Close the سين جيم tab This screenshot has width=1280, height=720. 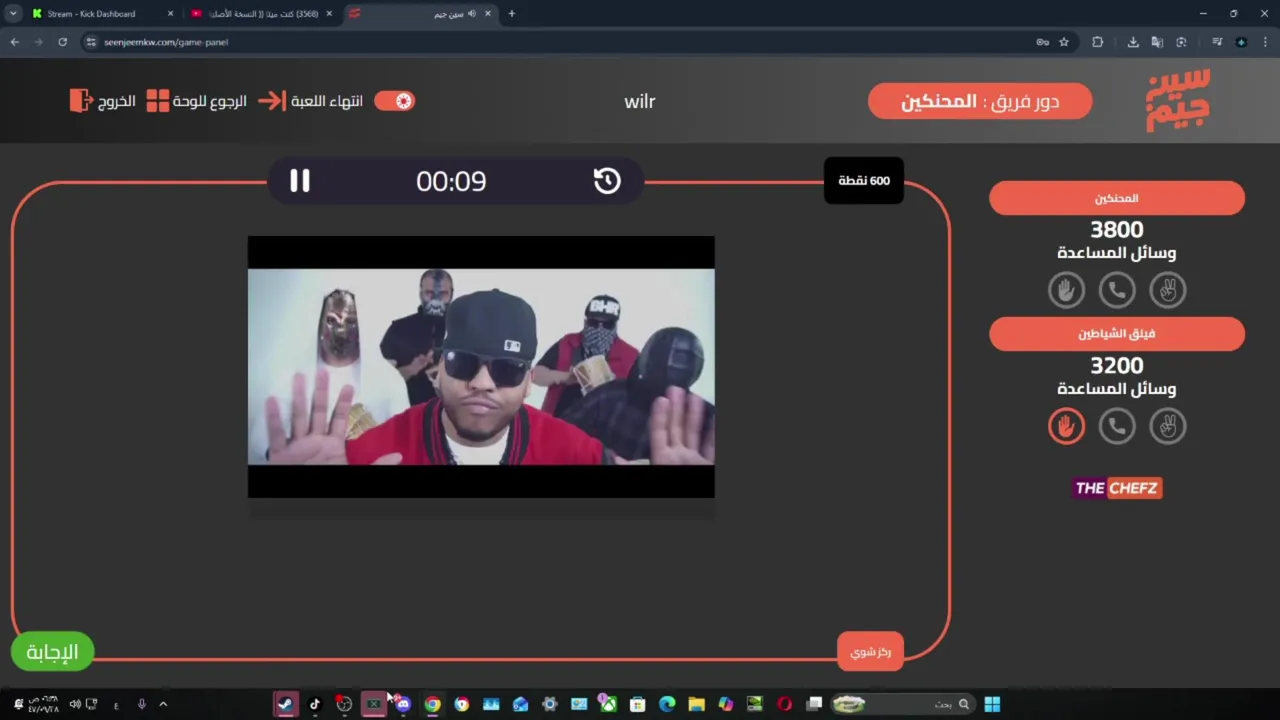(488, 14)
